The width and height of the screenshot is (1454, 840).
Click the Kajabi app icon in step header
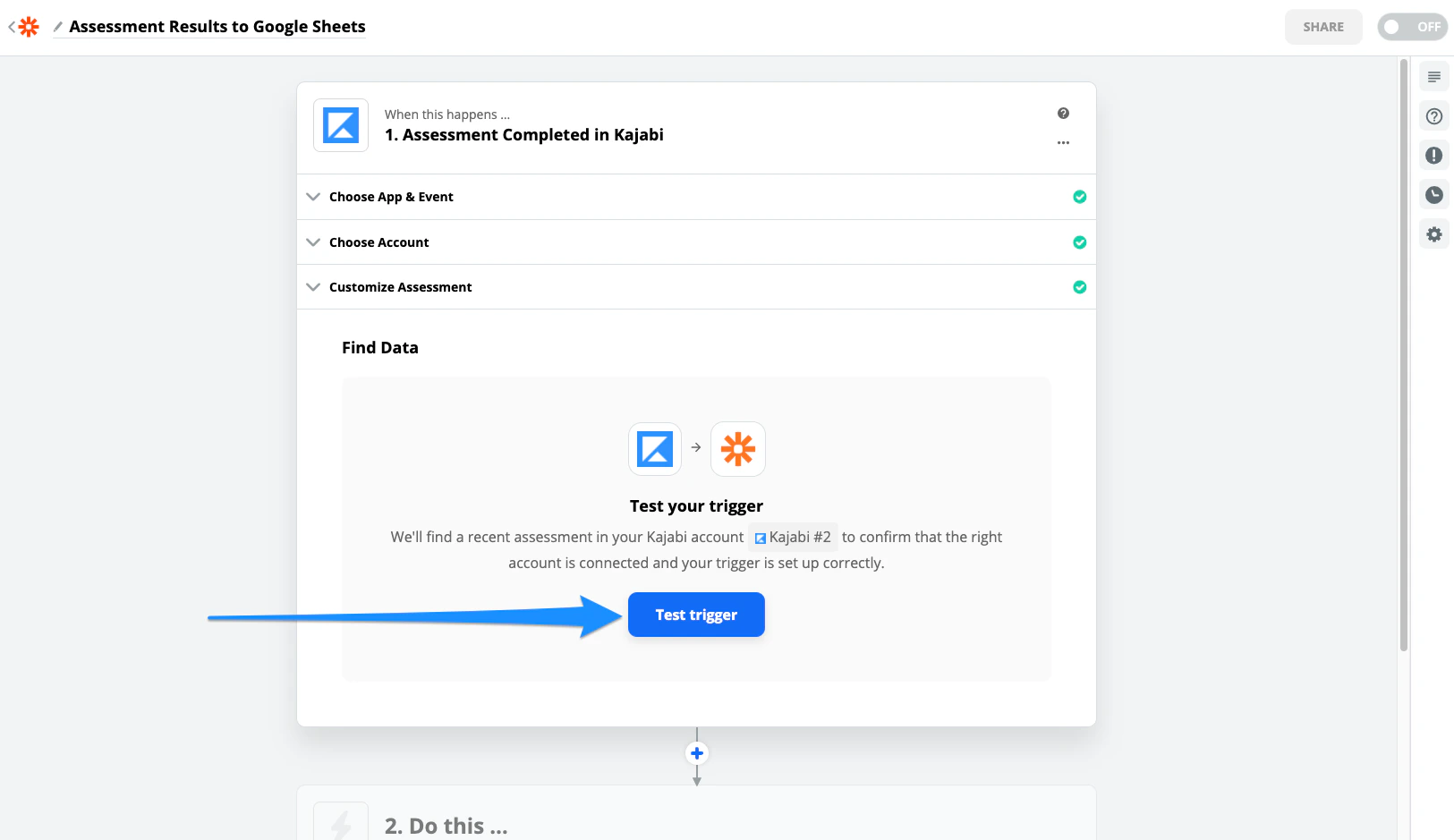tap(341, 125)
